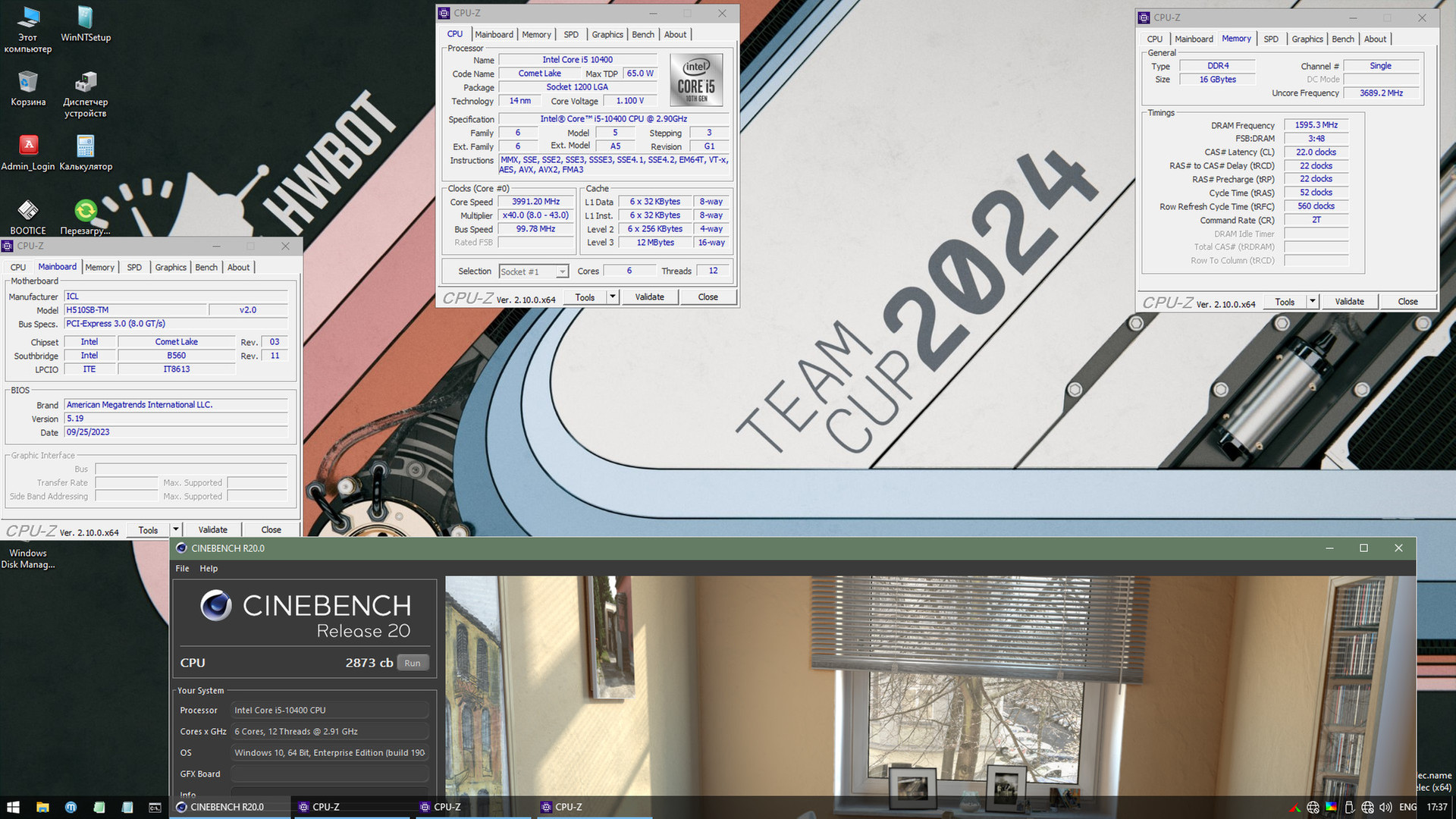This screenshot has width=1456, height=819.
Task: Click the DRAM Frequency '1595.3 MHz' value
Action: click(x=1316, y=125)
